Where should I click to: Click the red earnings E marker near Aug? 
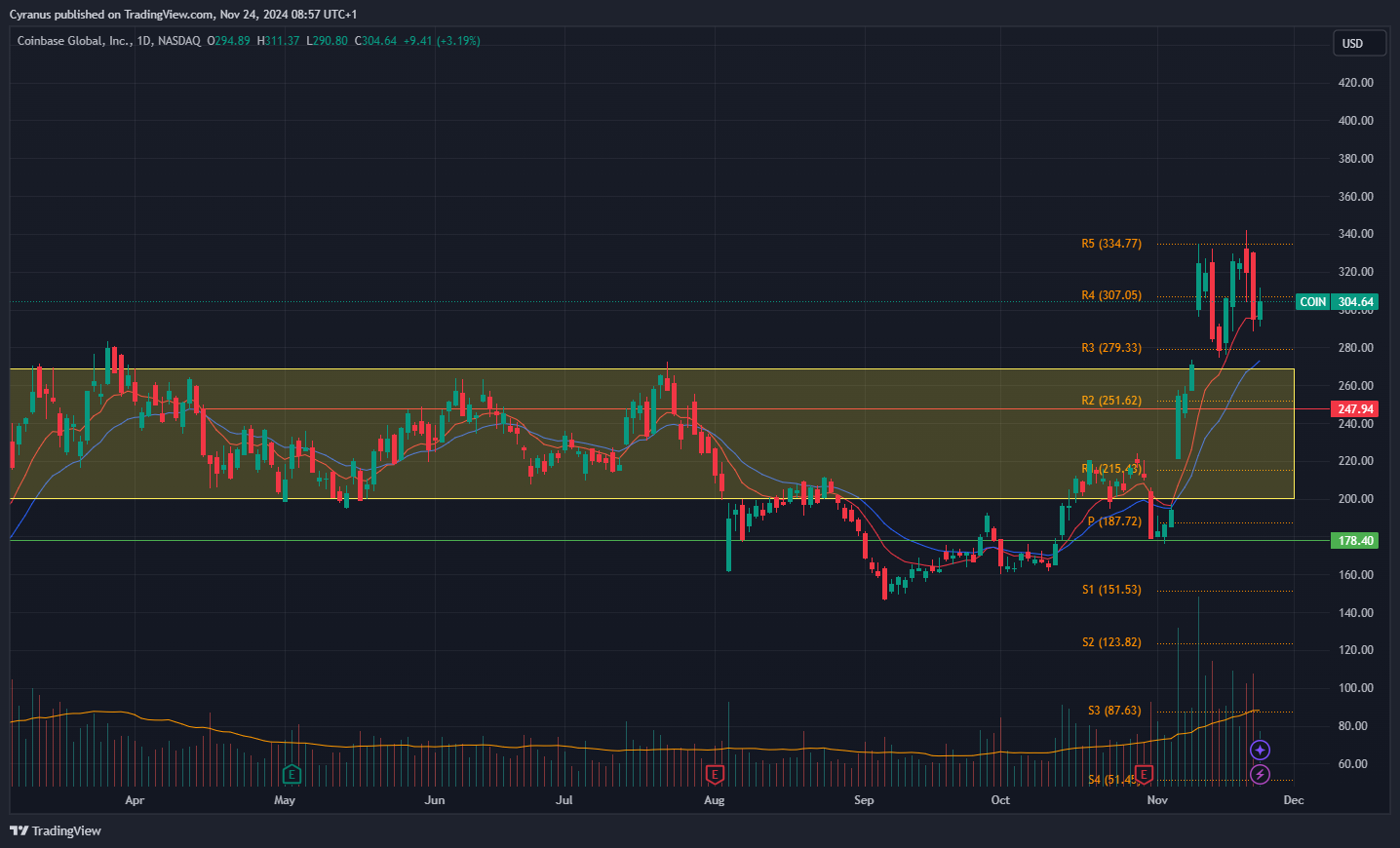coord(715,775)
